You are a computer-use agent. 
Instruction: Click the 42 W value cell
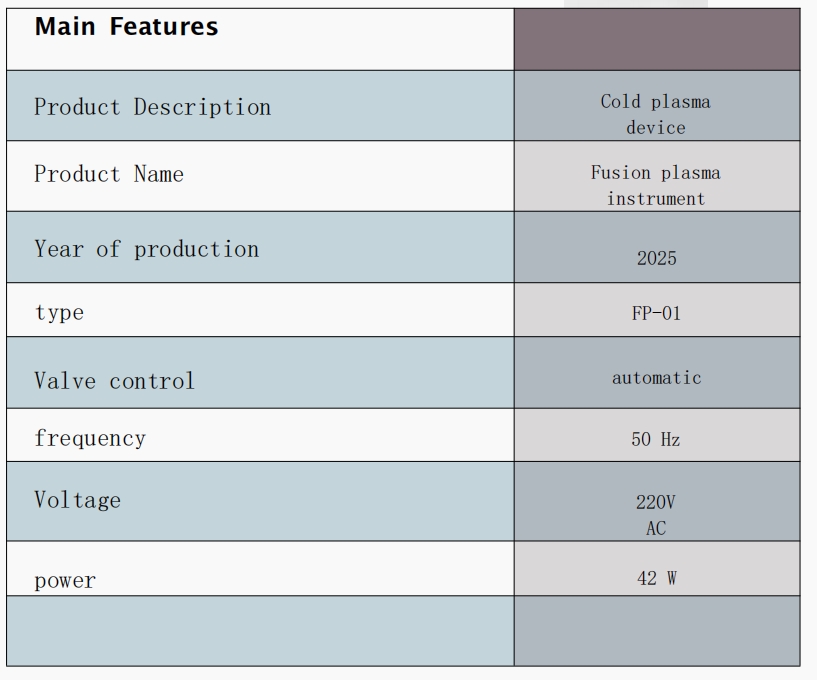coord(657,568)
